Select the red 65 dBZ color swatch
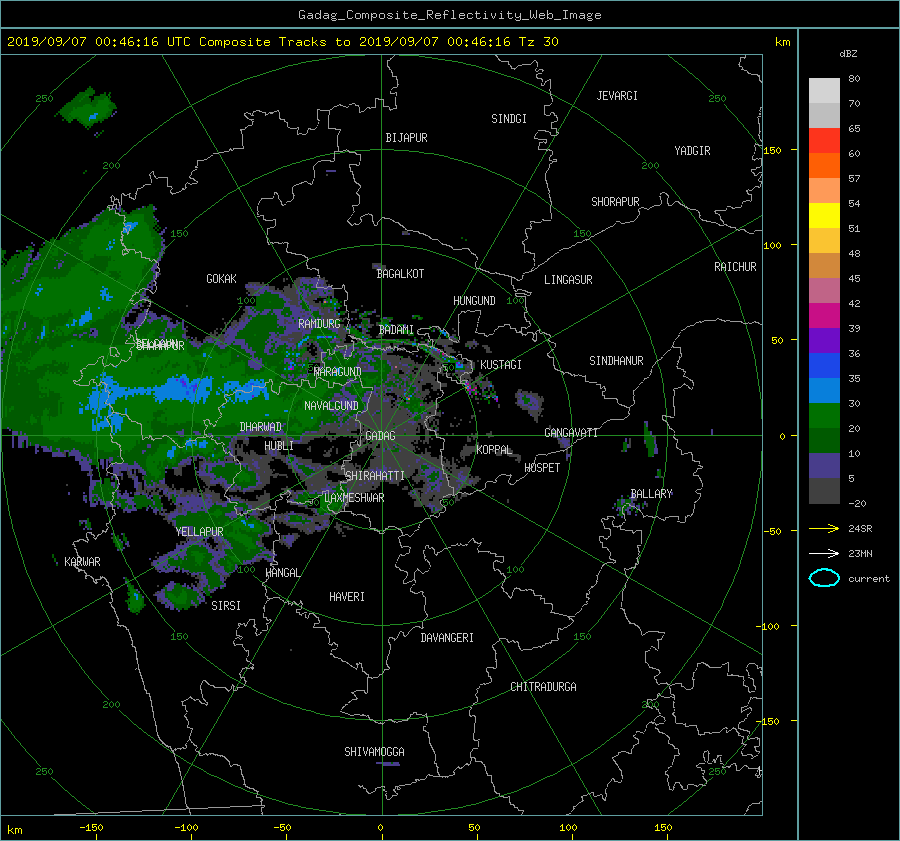The height and width of the screenshot is (841, 900). [824, 140]
